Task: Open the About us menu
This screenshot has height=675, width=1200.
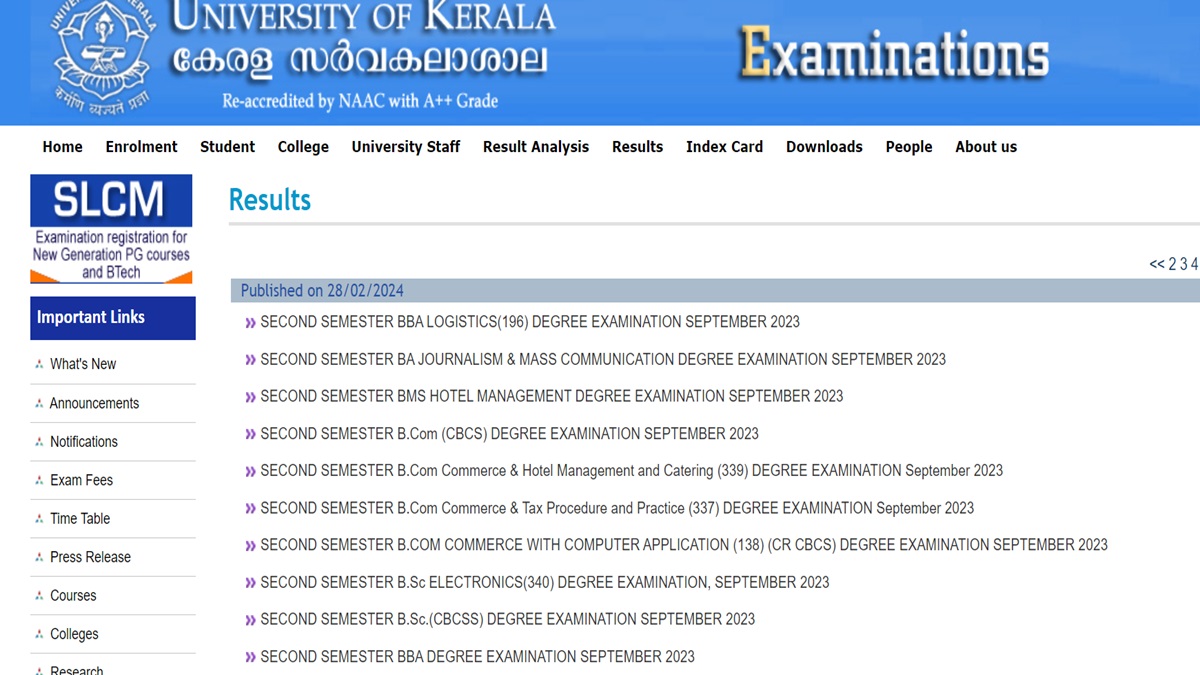Action: tap(986, 146)
